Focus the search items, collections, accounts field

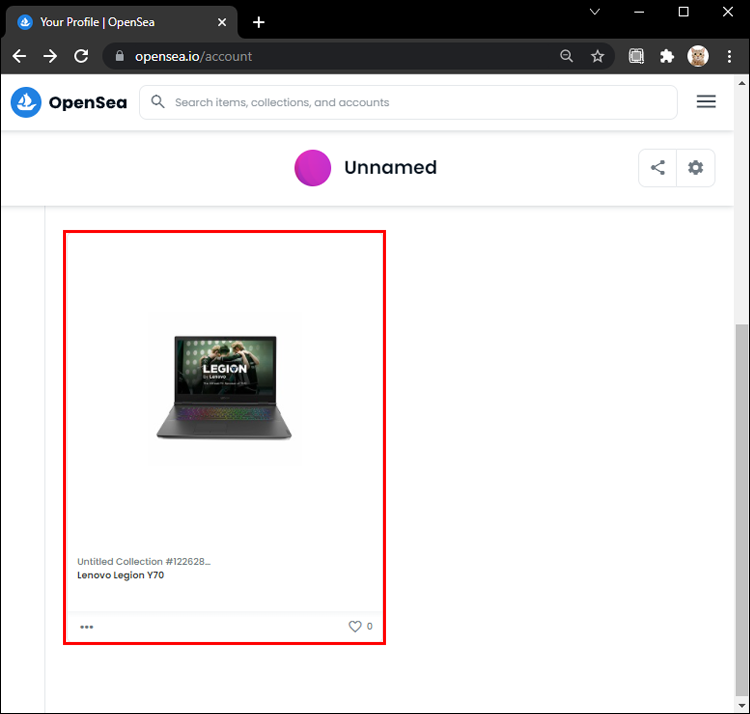pos(408,102)
